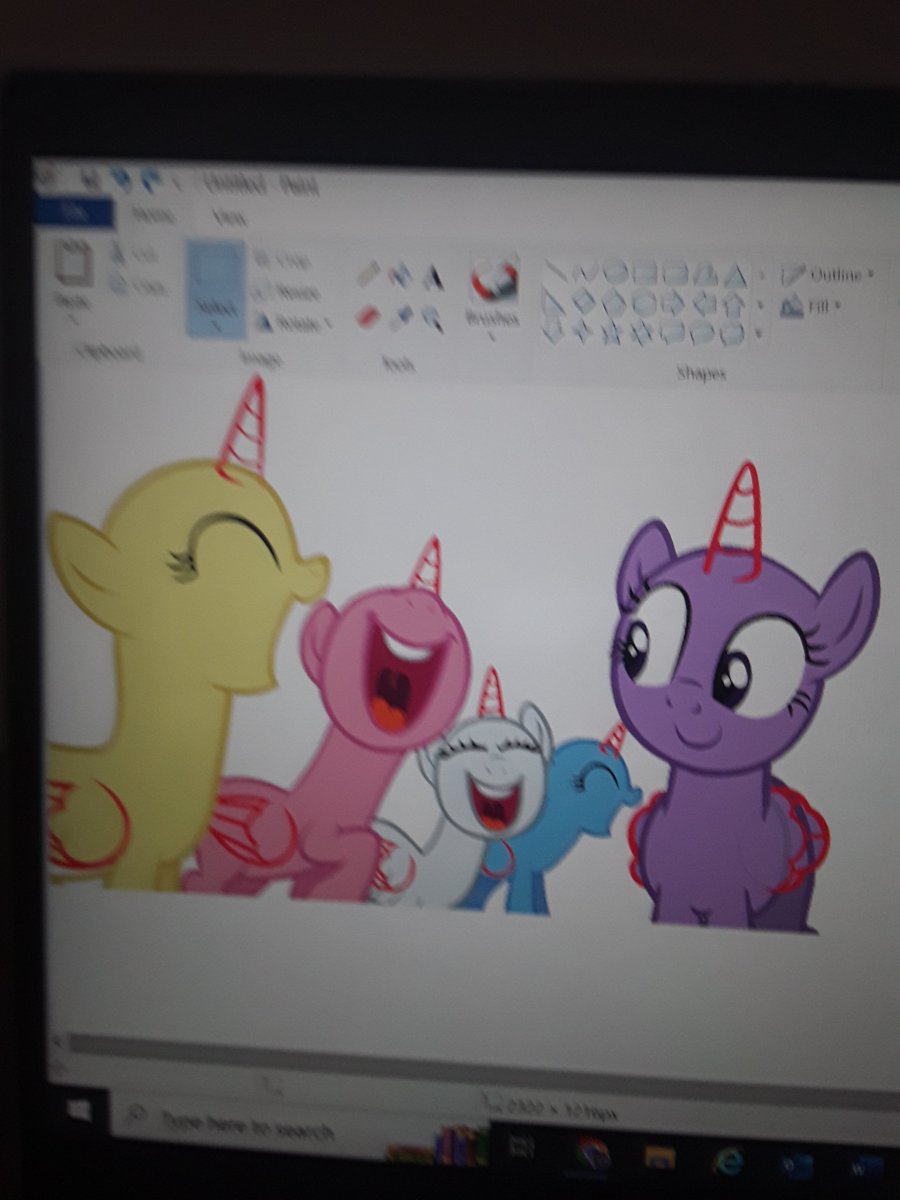900x1200 pixels.
Task: Open the Windows Start menu
Action: (80, 1110)
